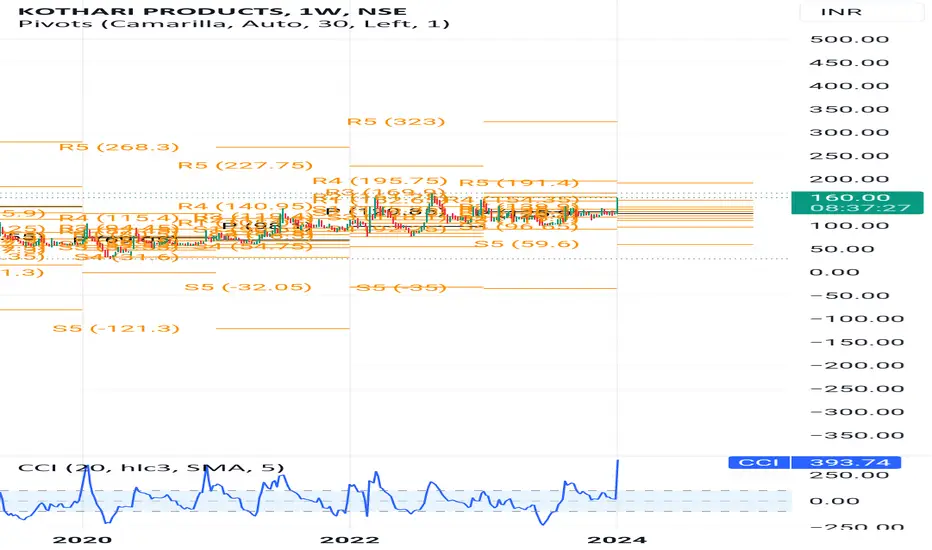
Task: Click the 2022 label on the time axis
Action: tap(350, 539)
